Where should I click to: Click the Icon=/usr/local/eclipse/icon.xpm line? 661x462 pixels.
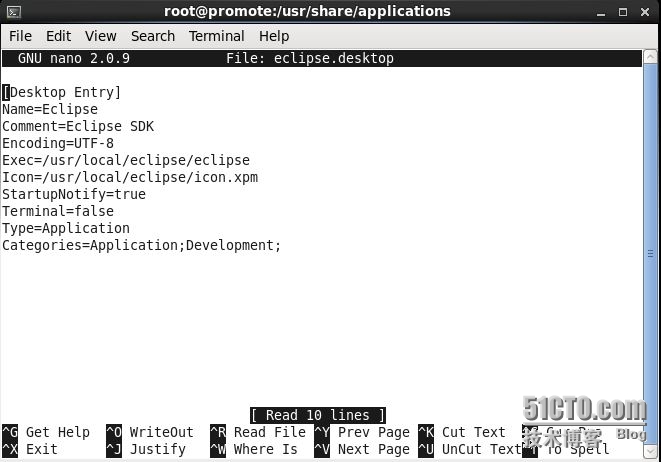(130, 177)
